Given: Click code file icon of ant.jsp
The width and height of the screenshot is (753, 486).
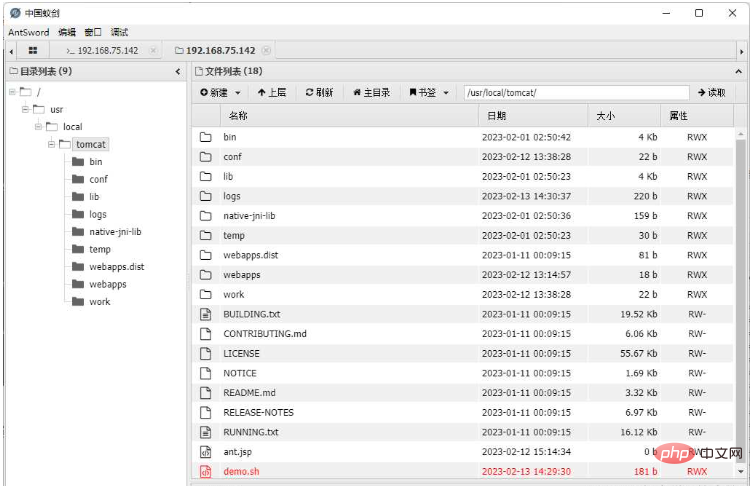Looking at the screenshot, I should click(x=206, y=452).
